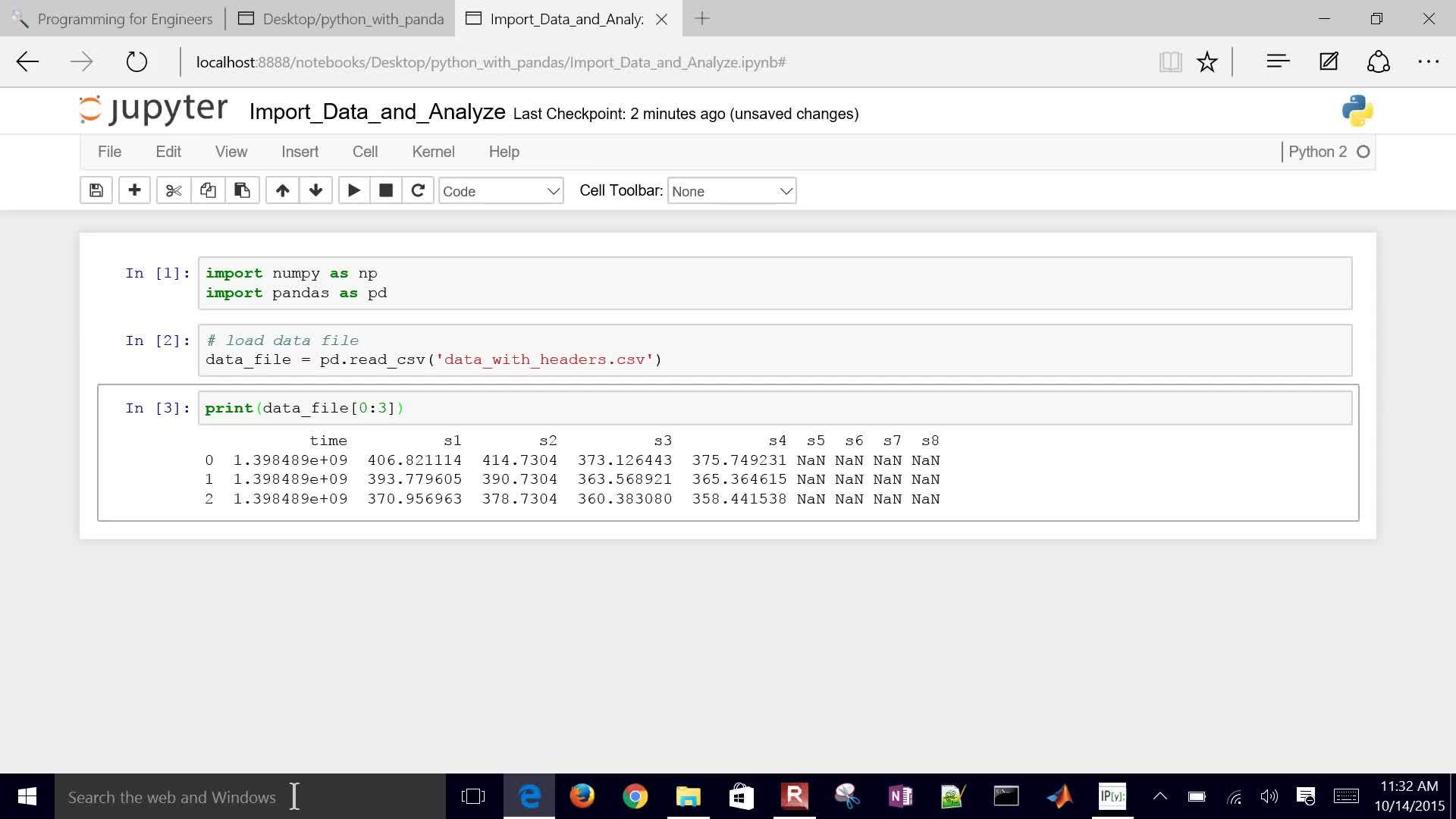
Task: Go forward in the browser
Action: coord(81,62)
